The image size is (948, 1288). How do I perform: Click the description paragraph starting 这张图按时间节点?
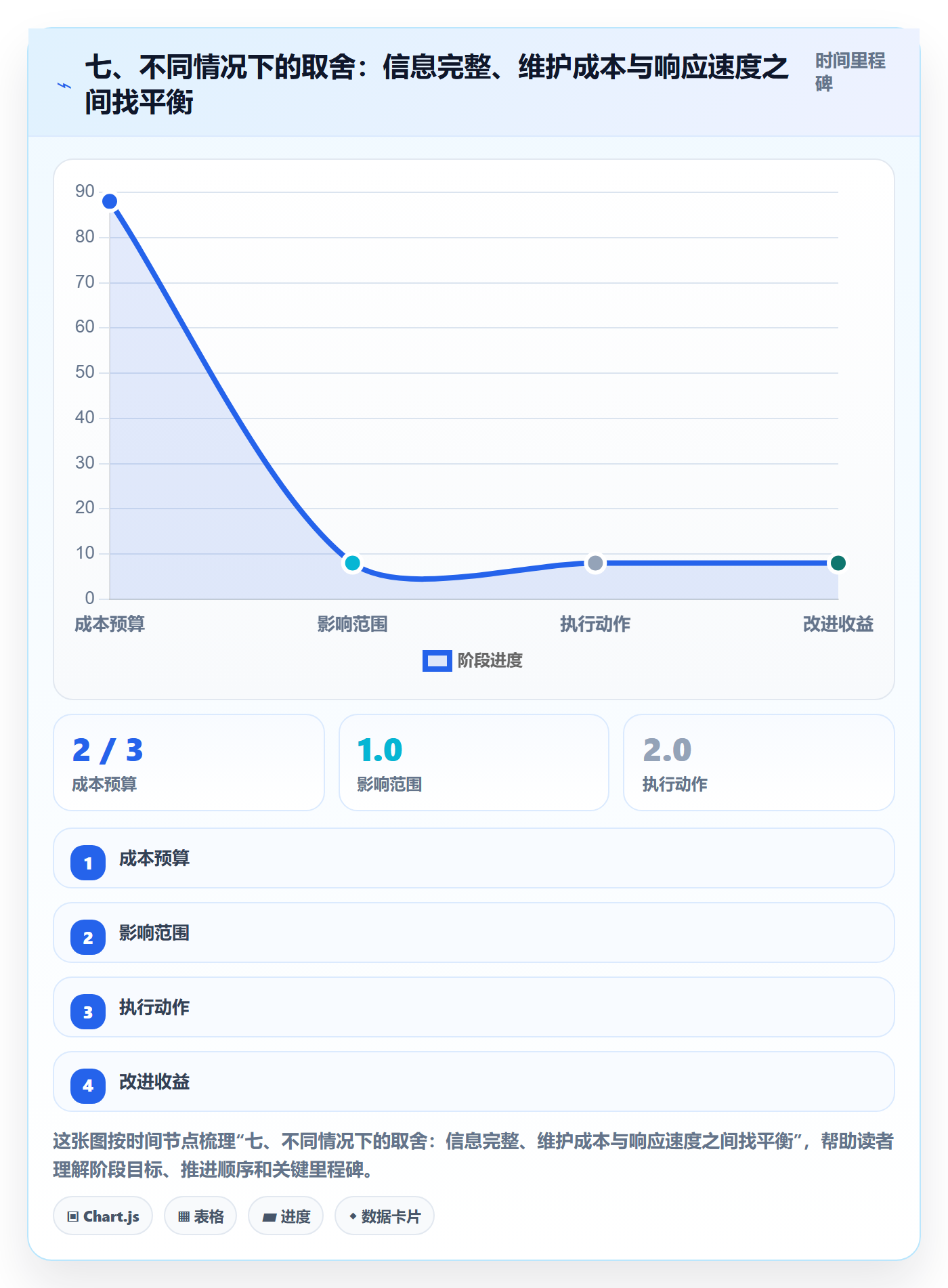[473, 1155]
